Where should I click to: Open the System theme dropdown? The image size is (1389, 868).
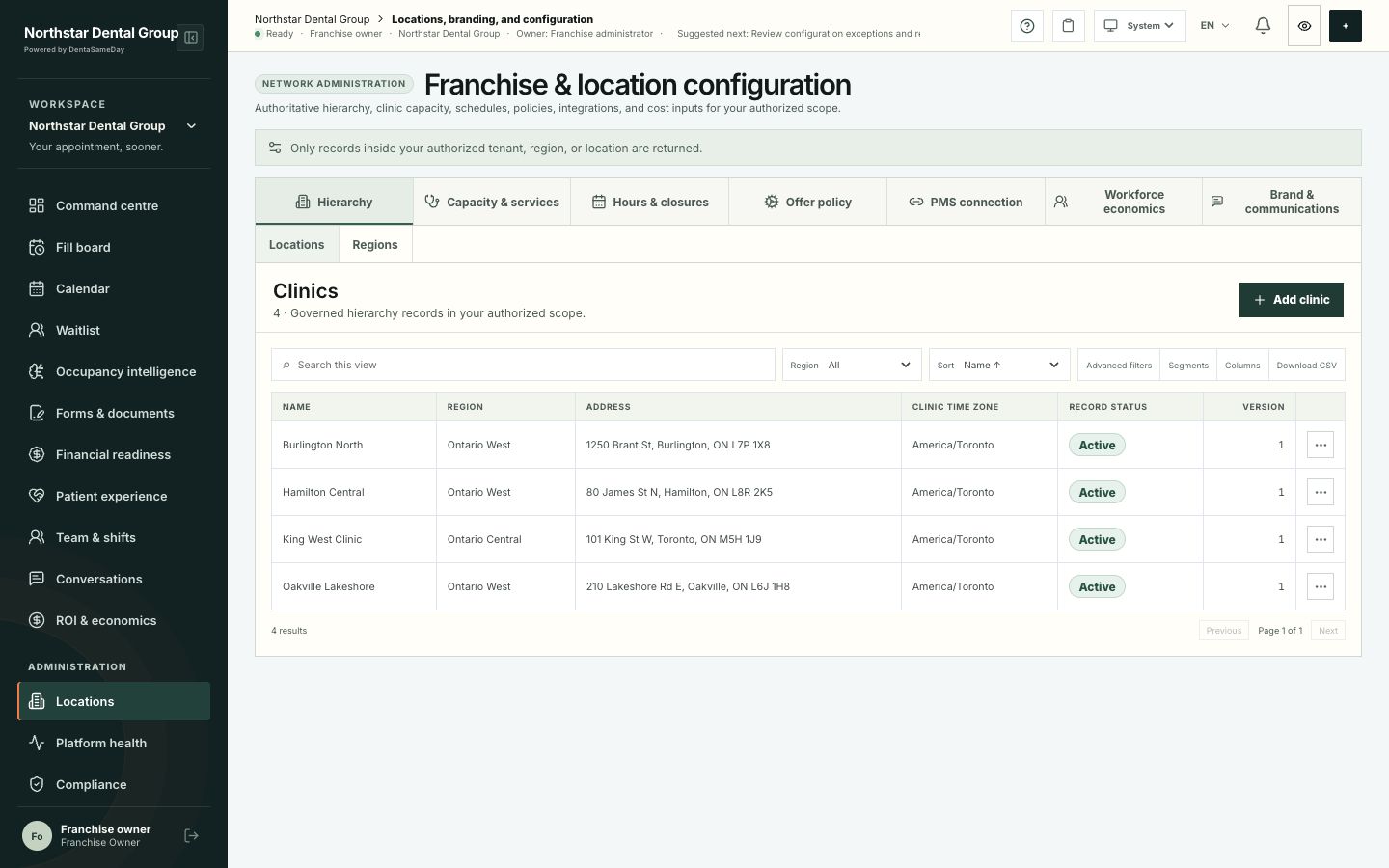pos(1140,26)
